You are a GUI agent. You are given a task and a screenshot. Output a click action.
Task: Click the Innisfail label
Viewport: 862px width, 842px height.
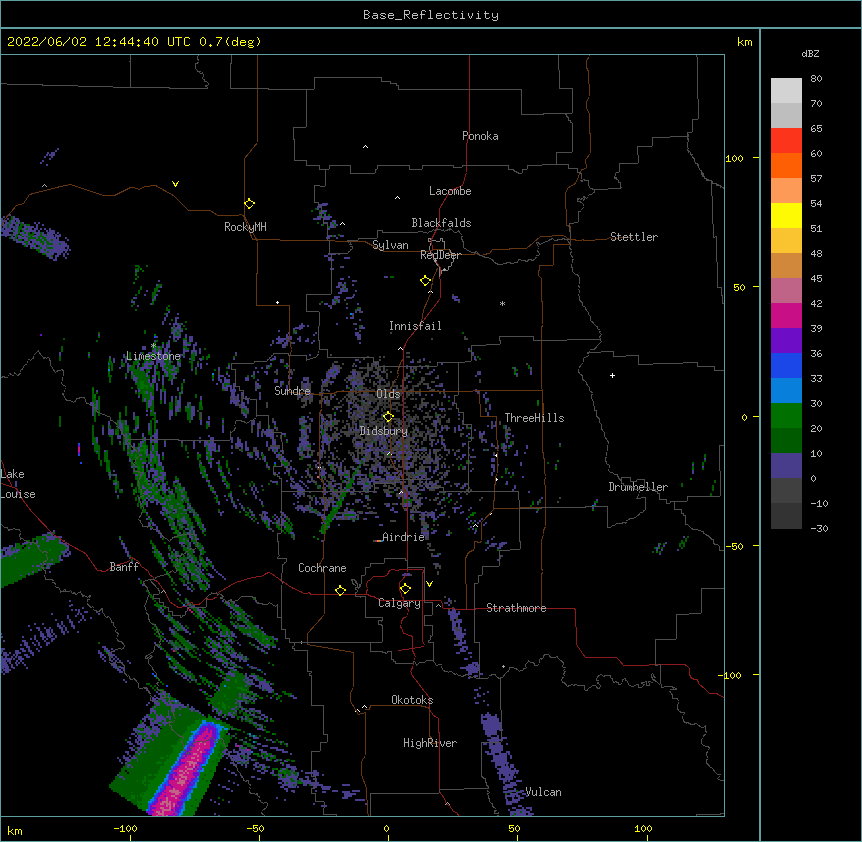(x=415, y=326)
